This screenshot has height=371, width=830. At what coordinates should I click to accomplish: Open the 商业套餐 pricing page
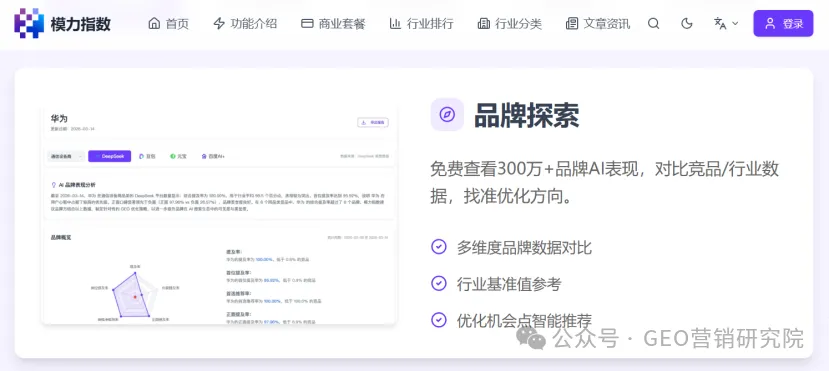pos(333,24)
